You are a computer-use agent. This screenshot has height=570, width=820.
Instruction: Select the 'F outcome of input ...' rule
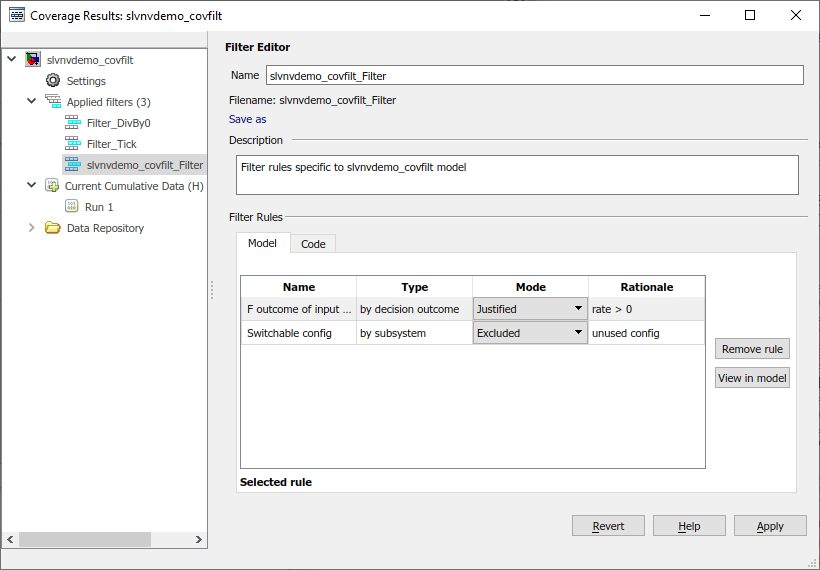pyautogui.click(x=299, y=309)
